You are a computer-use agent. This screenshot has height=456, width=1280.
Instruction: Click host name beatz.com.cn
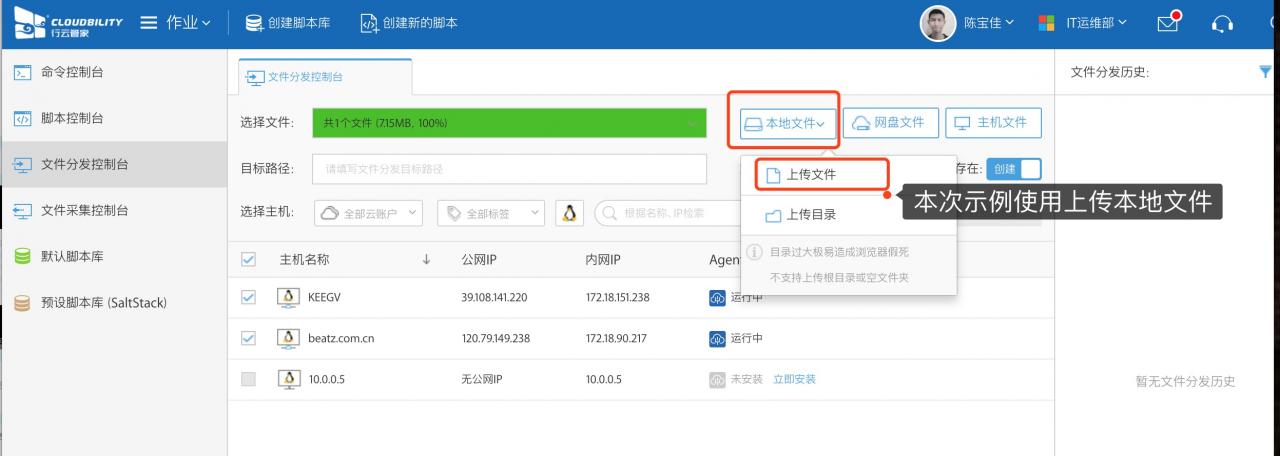(343, 338)
